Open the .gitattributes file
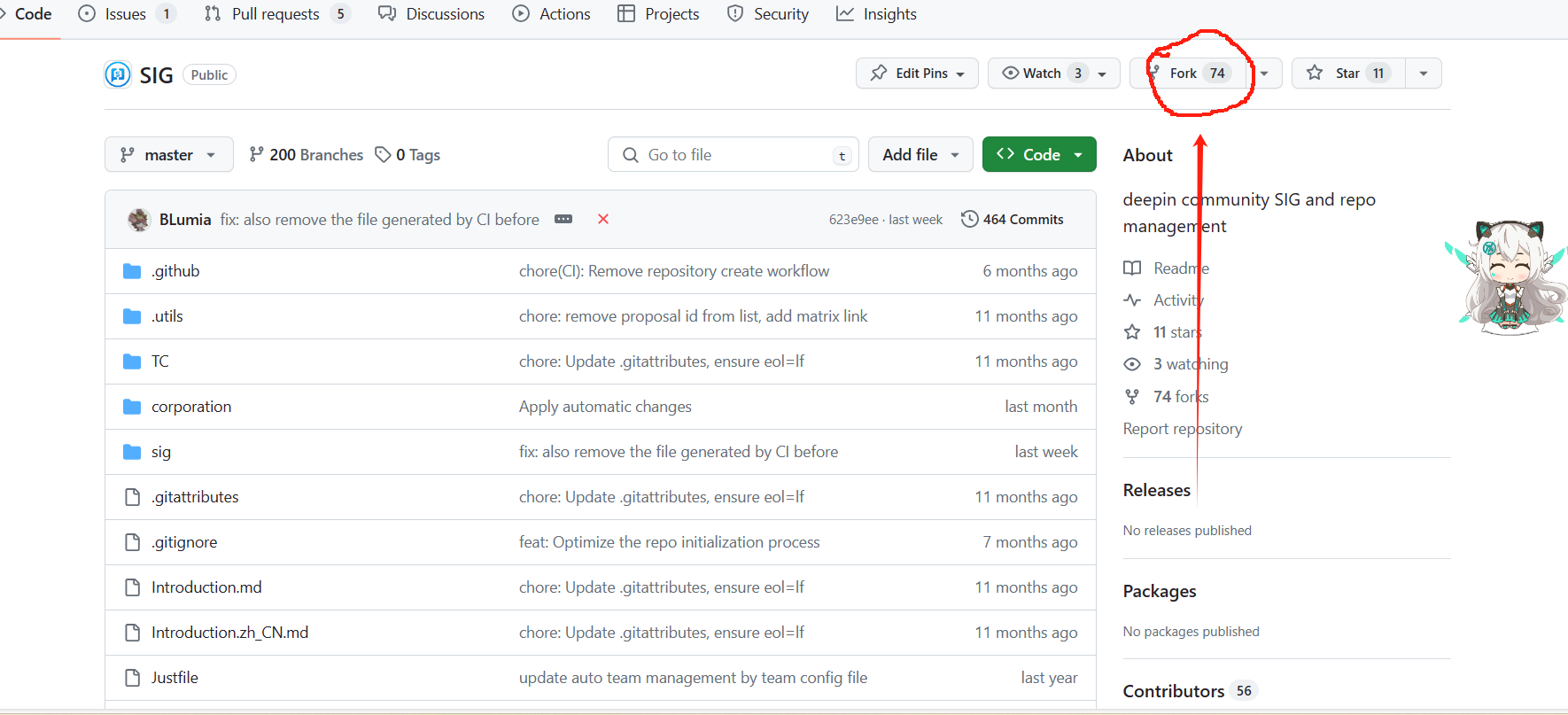The image size is (1568, 715). 195,497
